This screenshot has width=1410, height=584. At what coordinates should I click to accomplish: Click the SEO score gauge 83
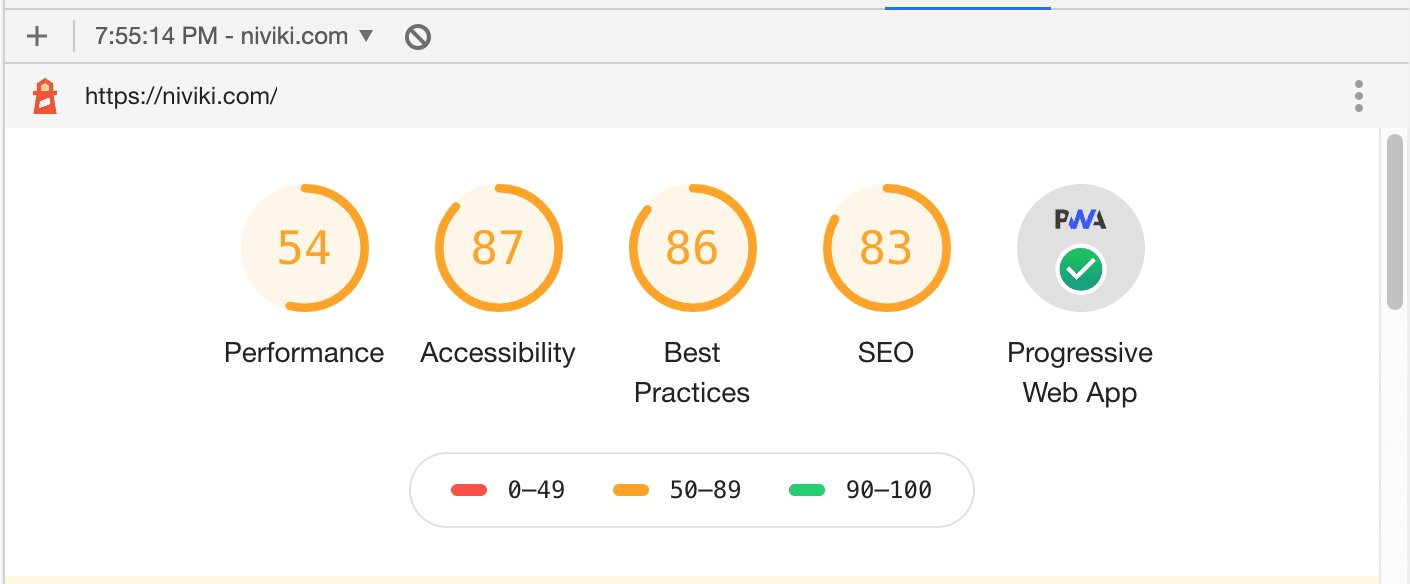[886, 248]
